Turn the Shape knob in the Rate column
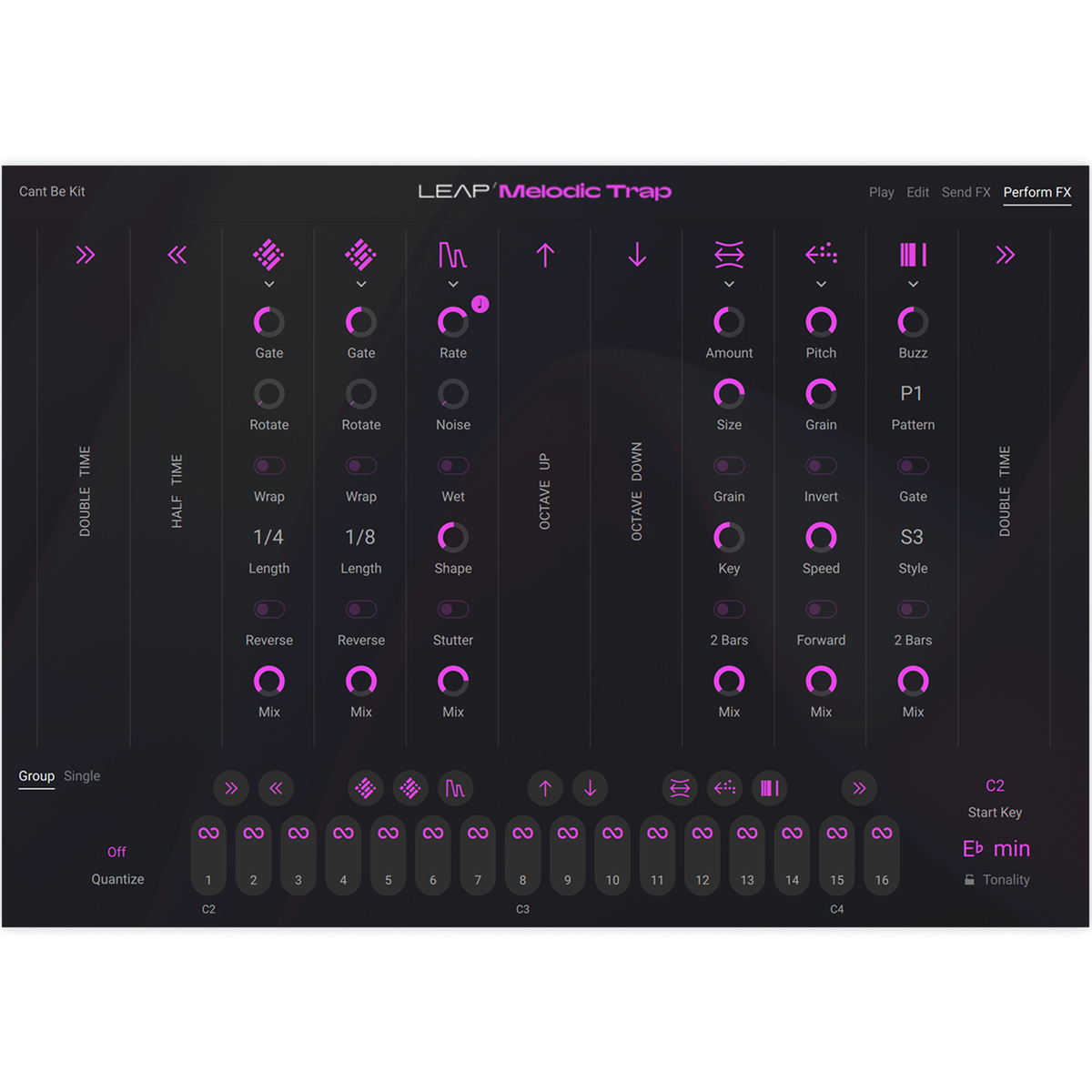Screen dimensions: 1092x1092 pos(452,538)
